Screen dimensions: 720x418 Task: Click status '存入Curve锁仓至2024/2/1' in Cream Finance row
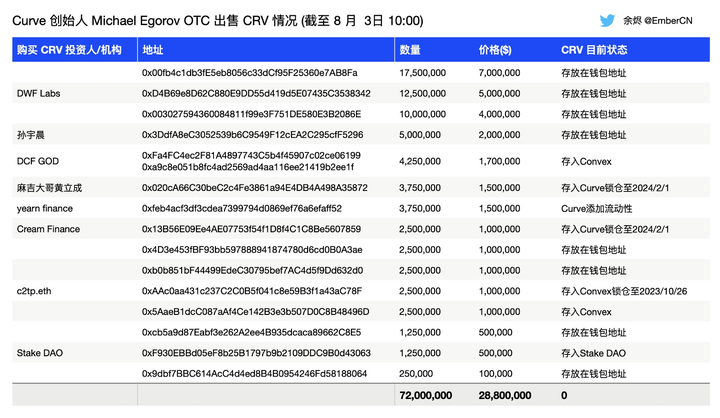click(x=615, y=229)
